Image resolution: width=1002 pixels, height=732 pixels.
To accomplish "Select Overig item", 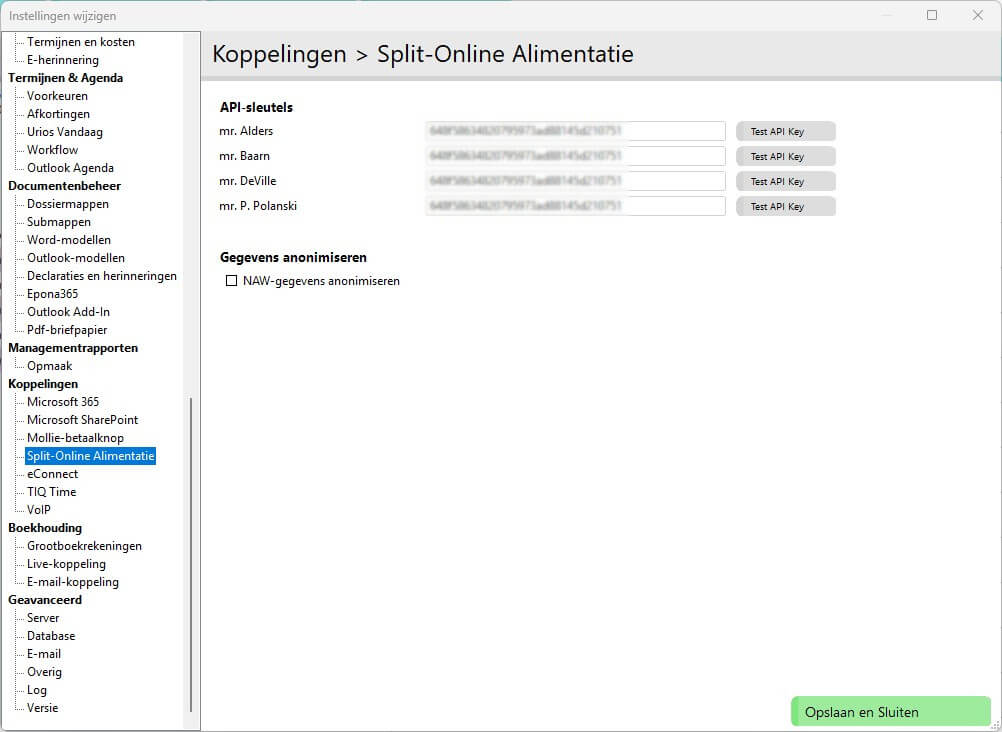I will 44,672.
